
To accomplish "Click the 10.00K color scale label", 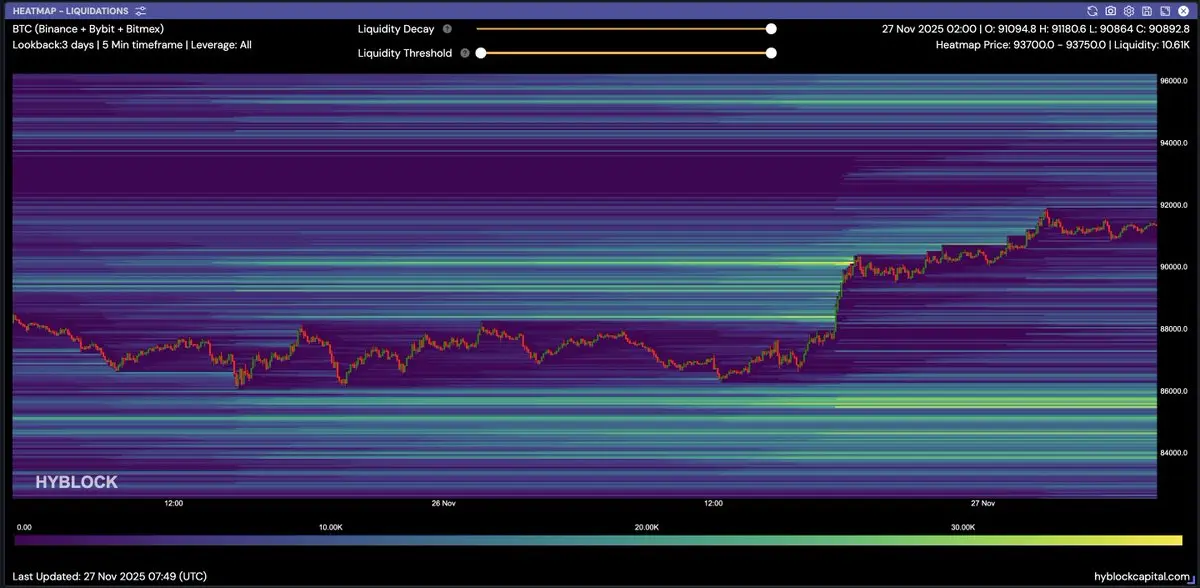I will (x=331, y=527).
